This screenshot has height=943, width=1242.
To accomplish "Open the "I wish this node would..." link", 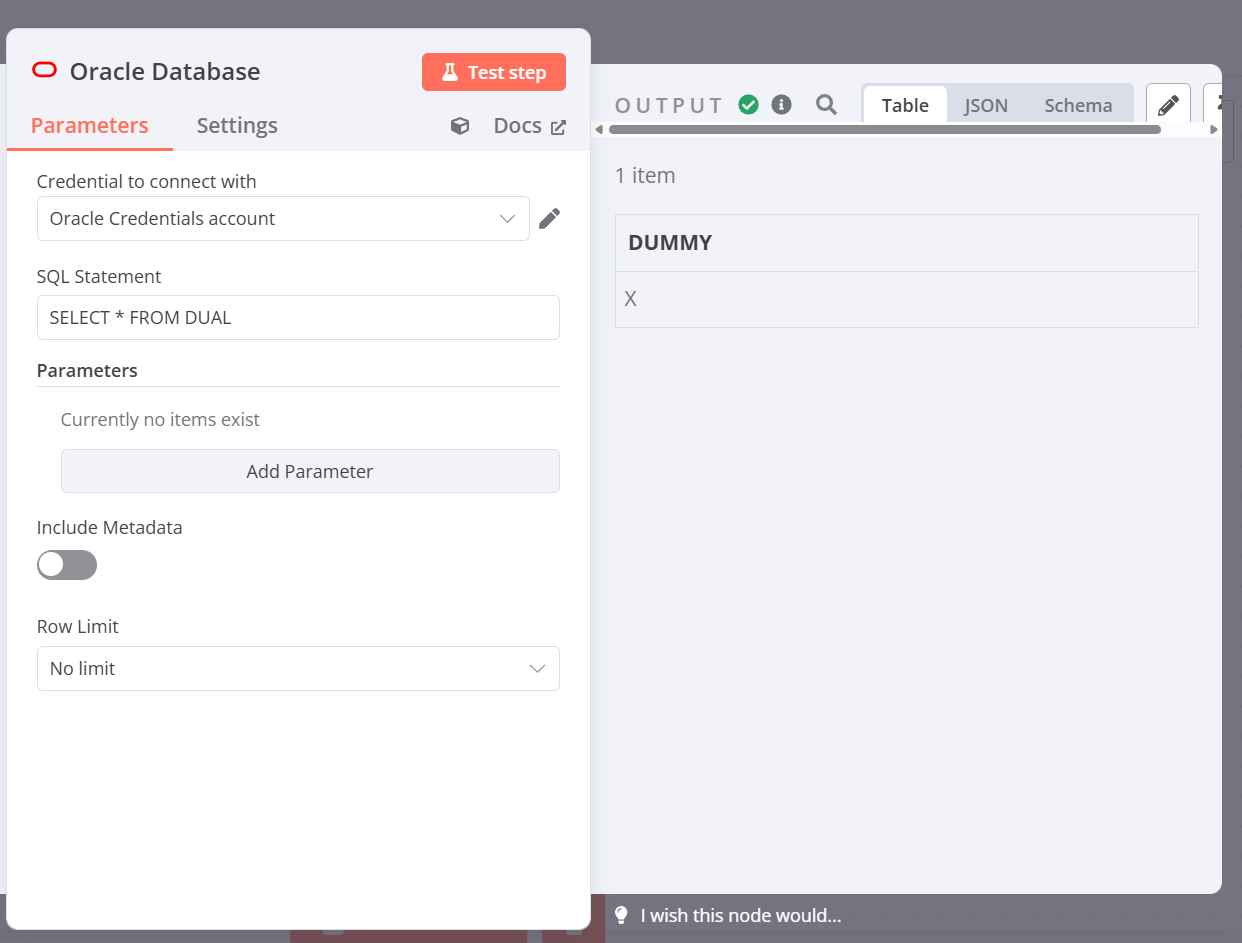I will click(x=741, y=914).
